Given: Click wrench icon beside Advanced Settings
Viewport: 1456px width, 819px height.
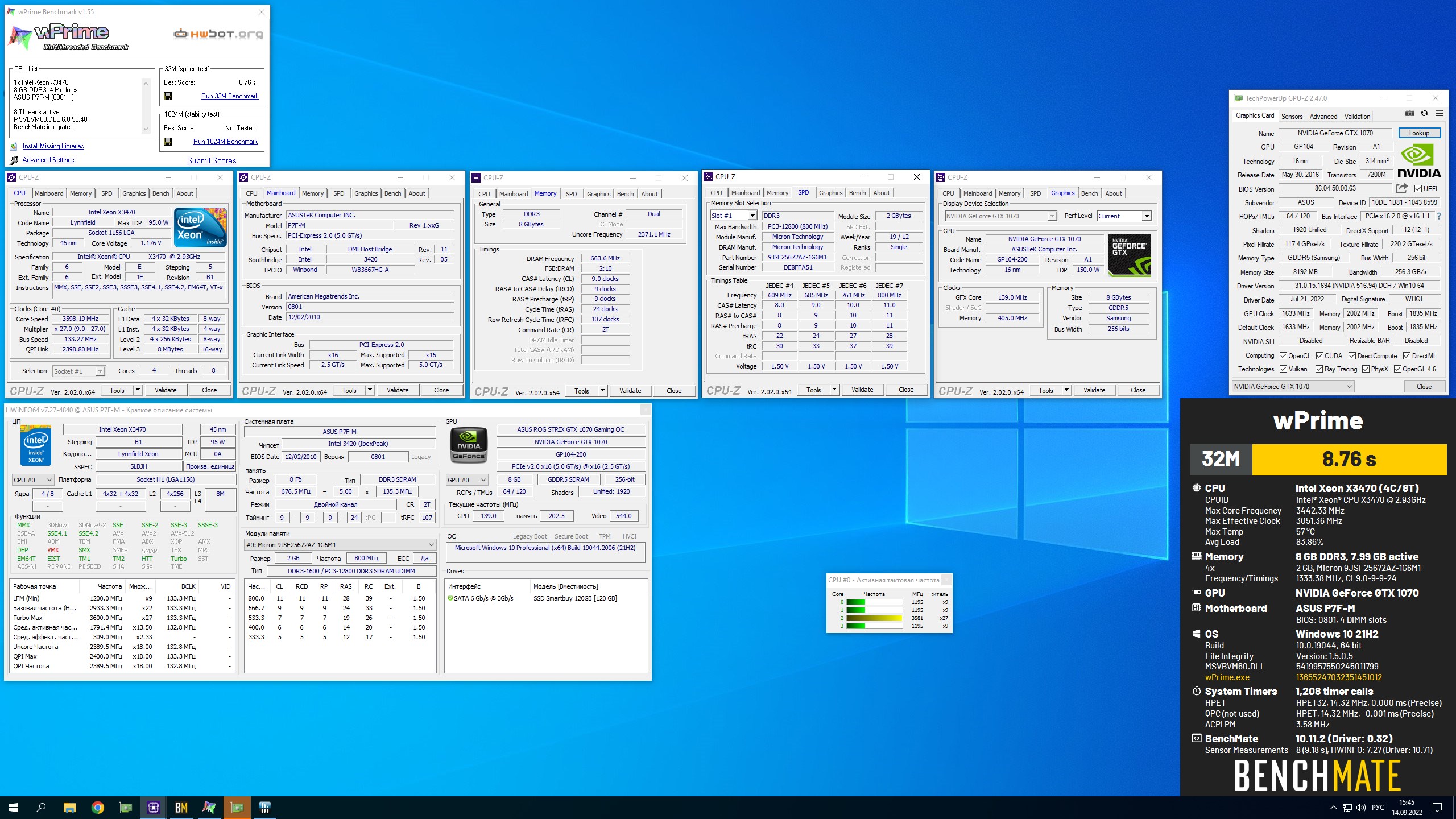Looking at the screenshot, I should tap(14, 160).
